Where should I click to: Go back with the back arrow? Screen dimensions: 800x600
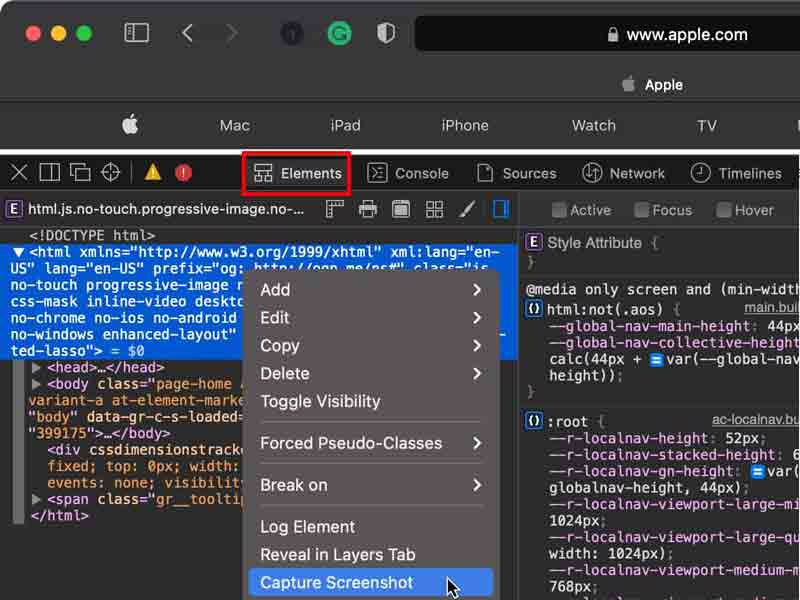point(187,33)
